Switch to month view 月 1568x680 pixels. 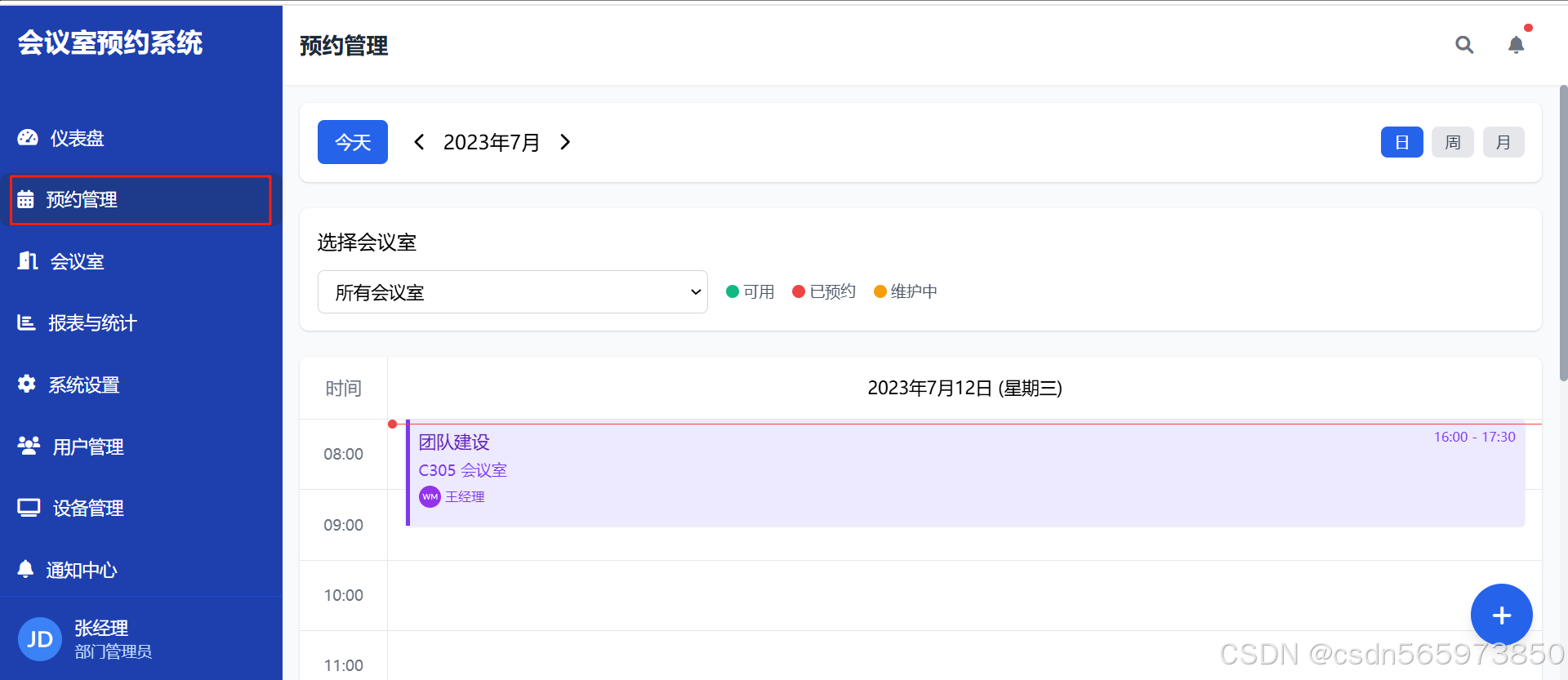(1503, 142)
